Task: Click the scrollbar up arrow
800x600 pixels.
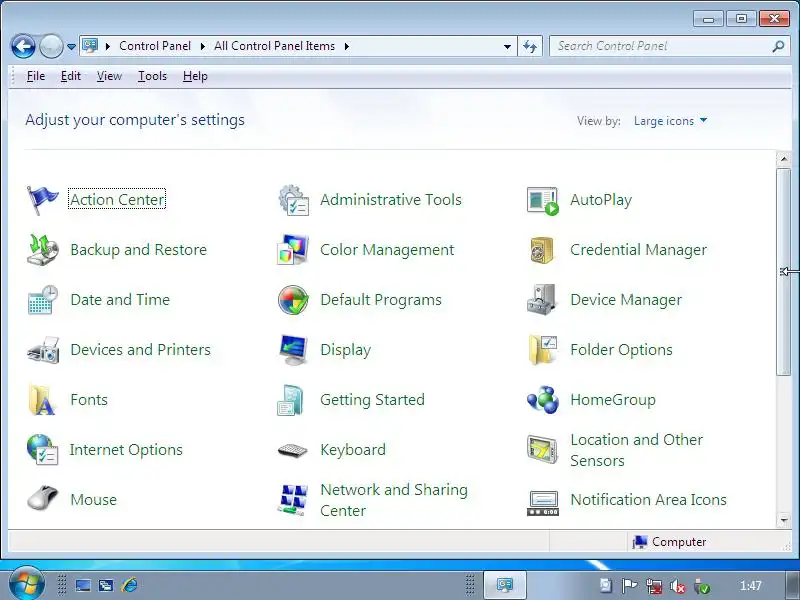Action: click(784, 159)
